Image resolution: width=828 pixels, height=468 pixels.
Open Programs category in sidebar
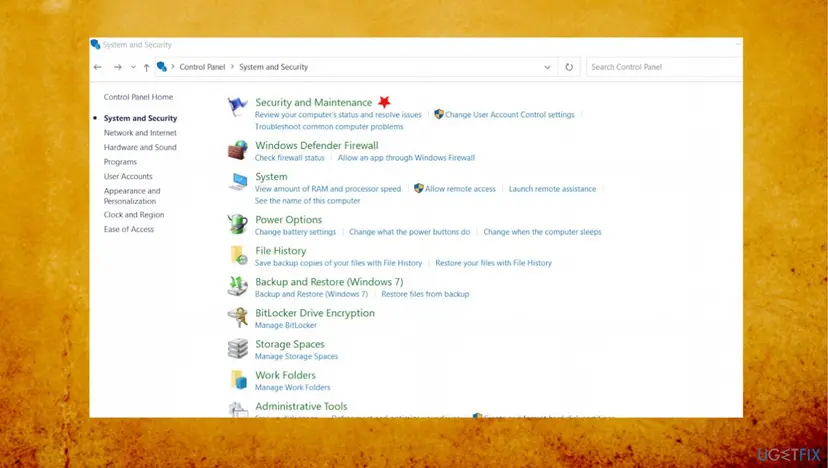coord(120,162)
